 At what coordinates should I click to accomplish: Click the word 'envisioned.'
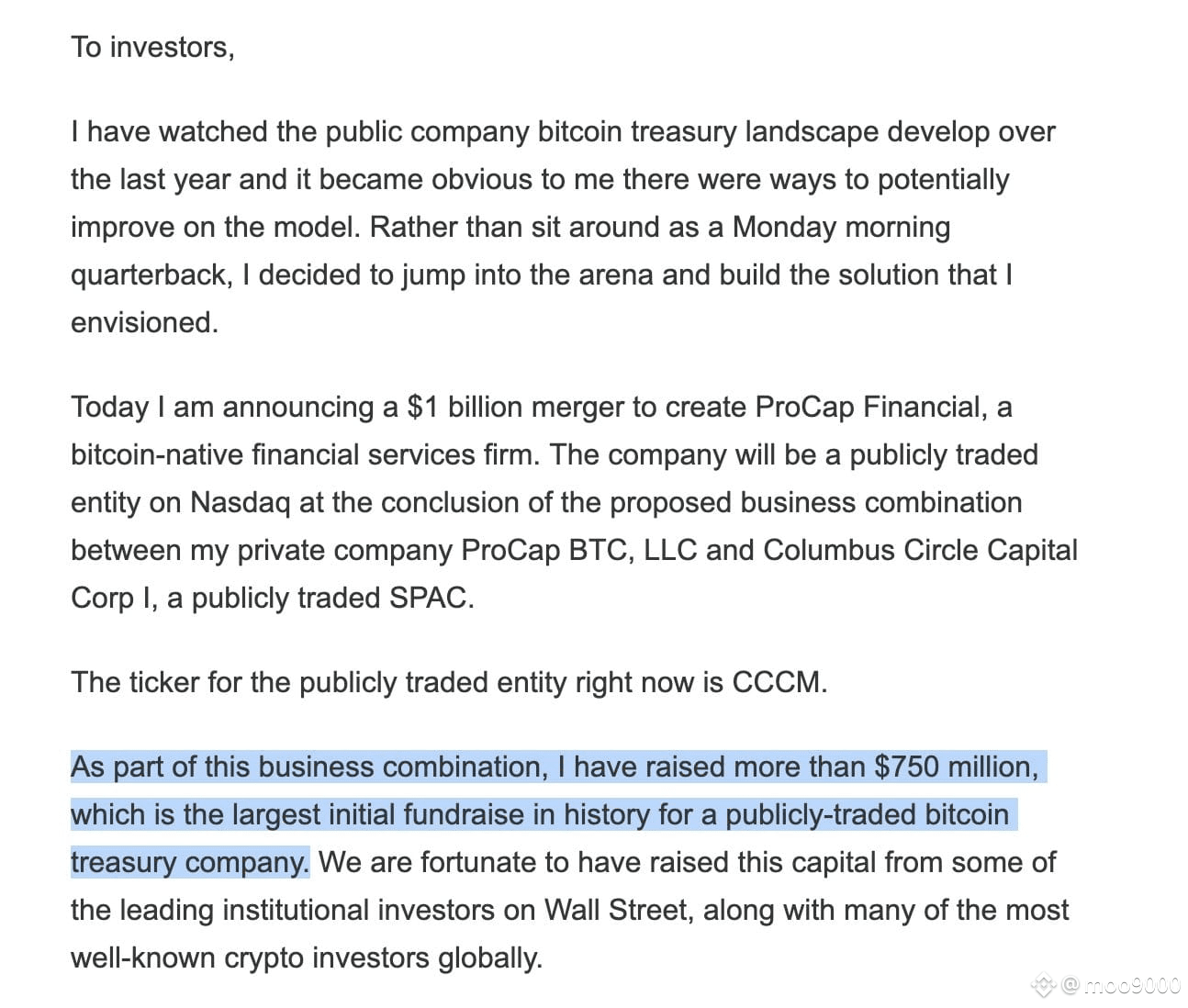click(144, 322)
